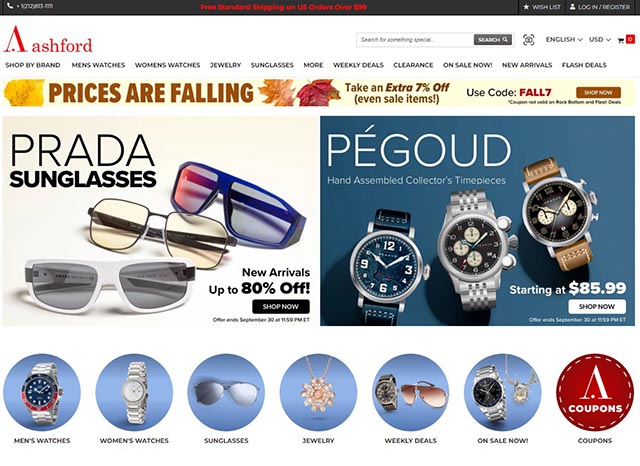The image size is (640, 466).
Task: Open the Flash Deals menu item
Action: point(584,65)
